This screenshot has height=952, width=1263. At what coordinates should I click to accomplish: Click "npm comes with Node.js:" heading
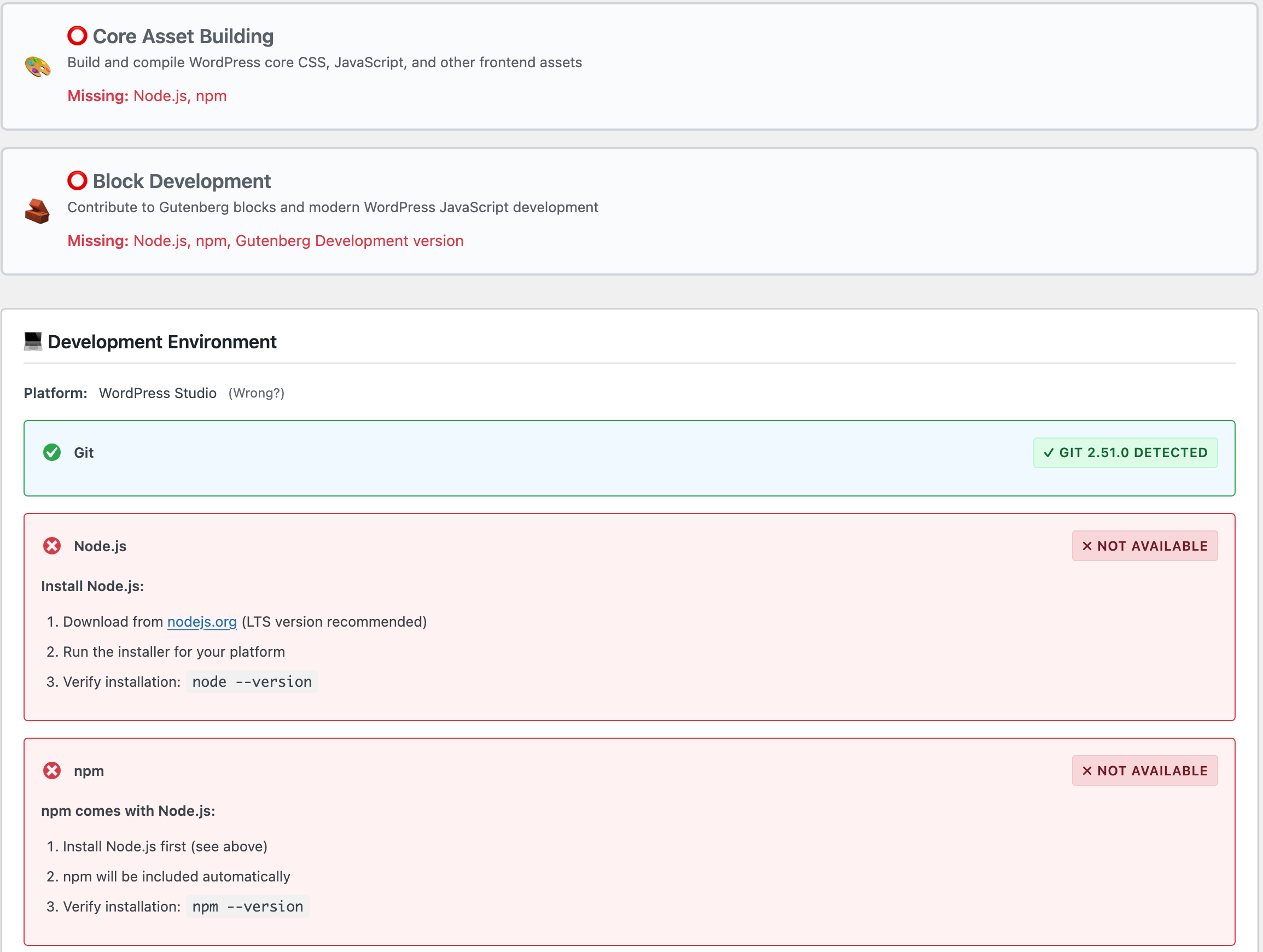pyautogui.click(x=129, y=811)
